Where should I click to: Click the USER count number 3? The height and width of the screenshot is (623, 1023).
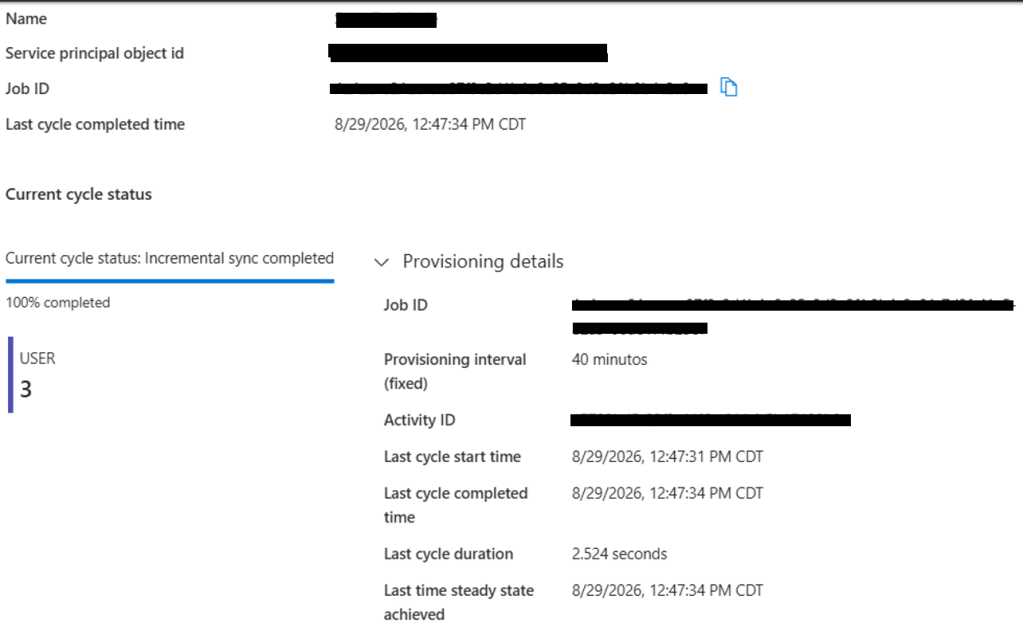26,389
